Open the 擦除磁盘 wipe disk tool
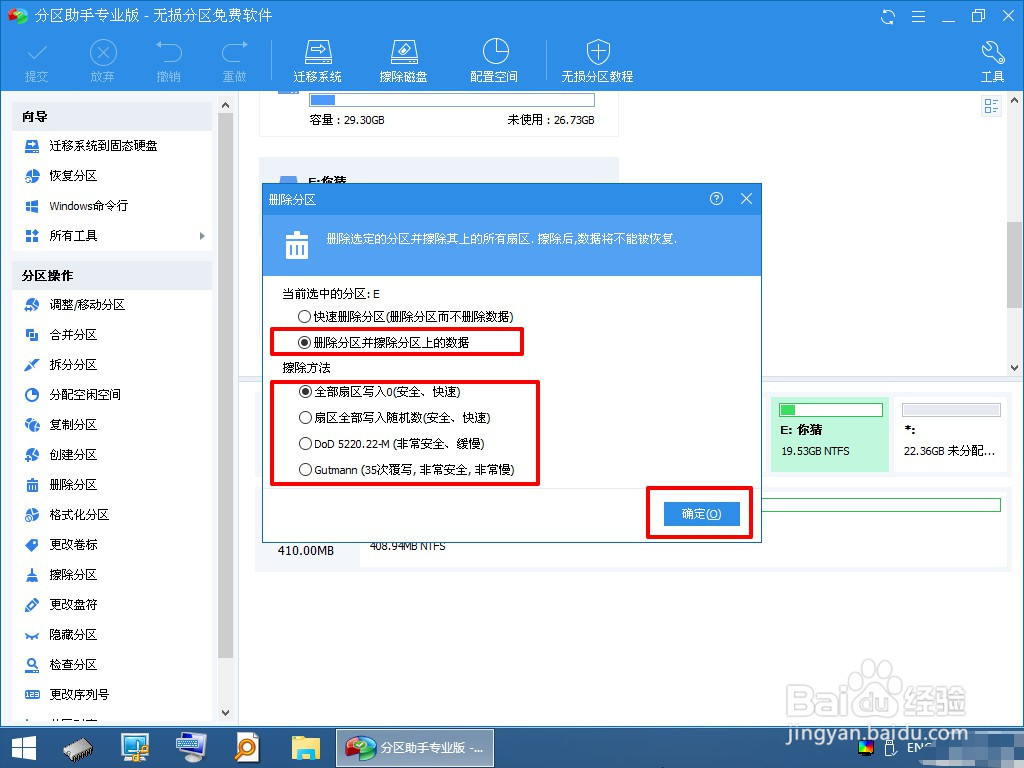This screenshot has height=768, width=1024. click(x=404, y=62)
